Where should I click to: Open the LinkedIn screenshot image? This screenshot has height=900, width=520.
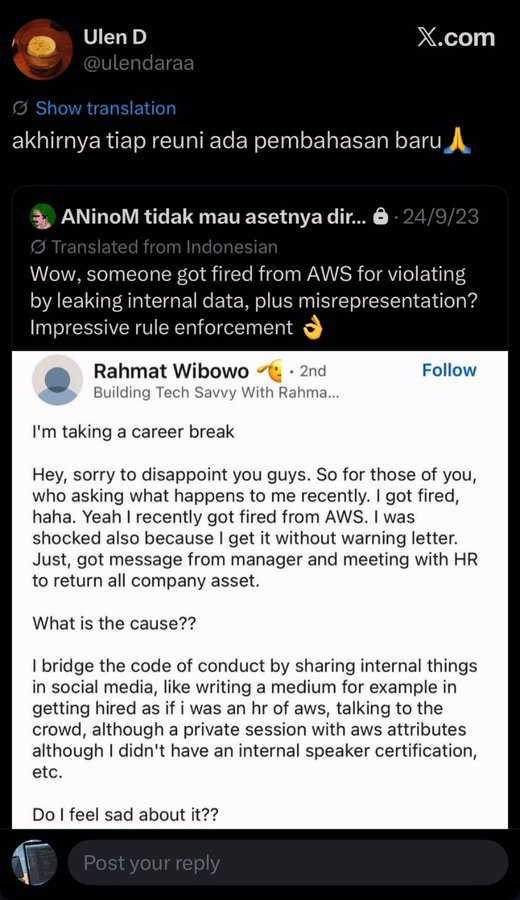[260, 589]
